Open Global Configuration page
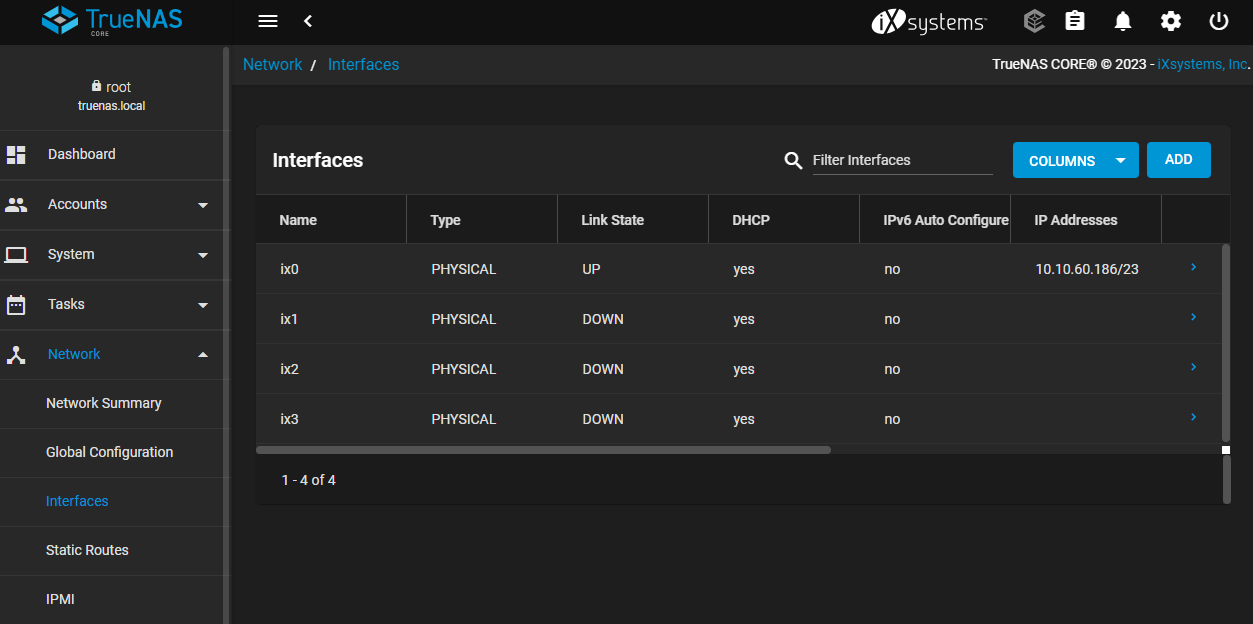The image size is (1253, 624). click(x=110, y=452)
